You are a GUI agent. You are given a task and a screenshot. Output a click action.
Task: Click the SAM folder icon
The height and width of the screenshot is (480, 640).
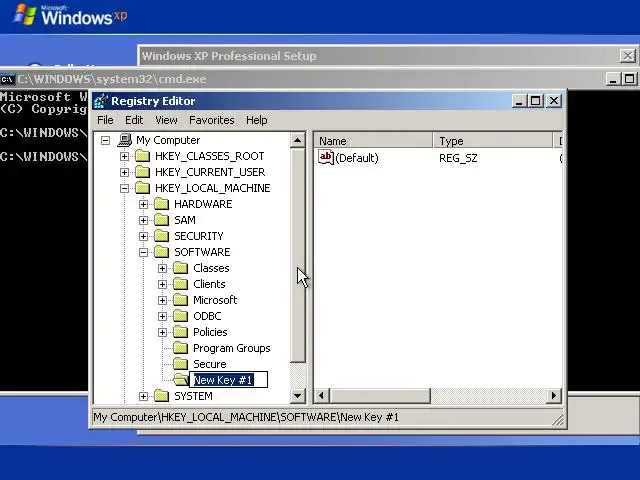pos(162,220)
